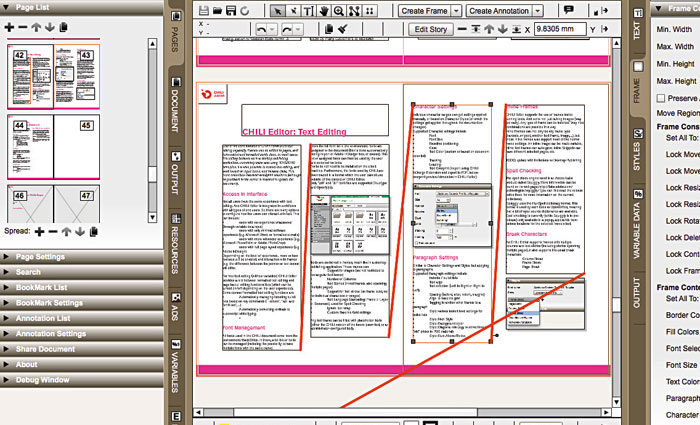Save the document with the floppy icon
The height and width of the screenshot is (425, 700).
(231, 11)
